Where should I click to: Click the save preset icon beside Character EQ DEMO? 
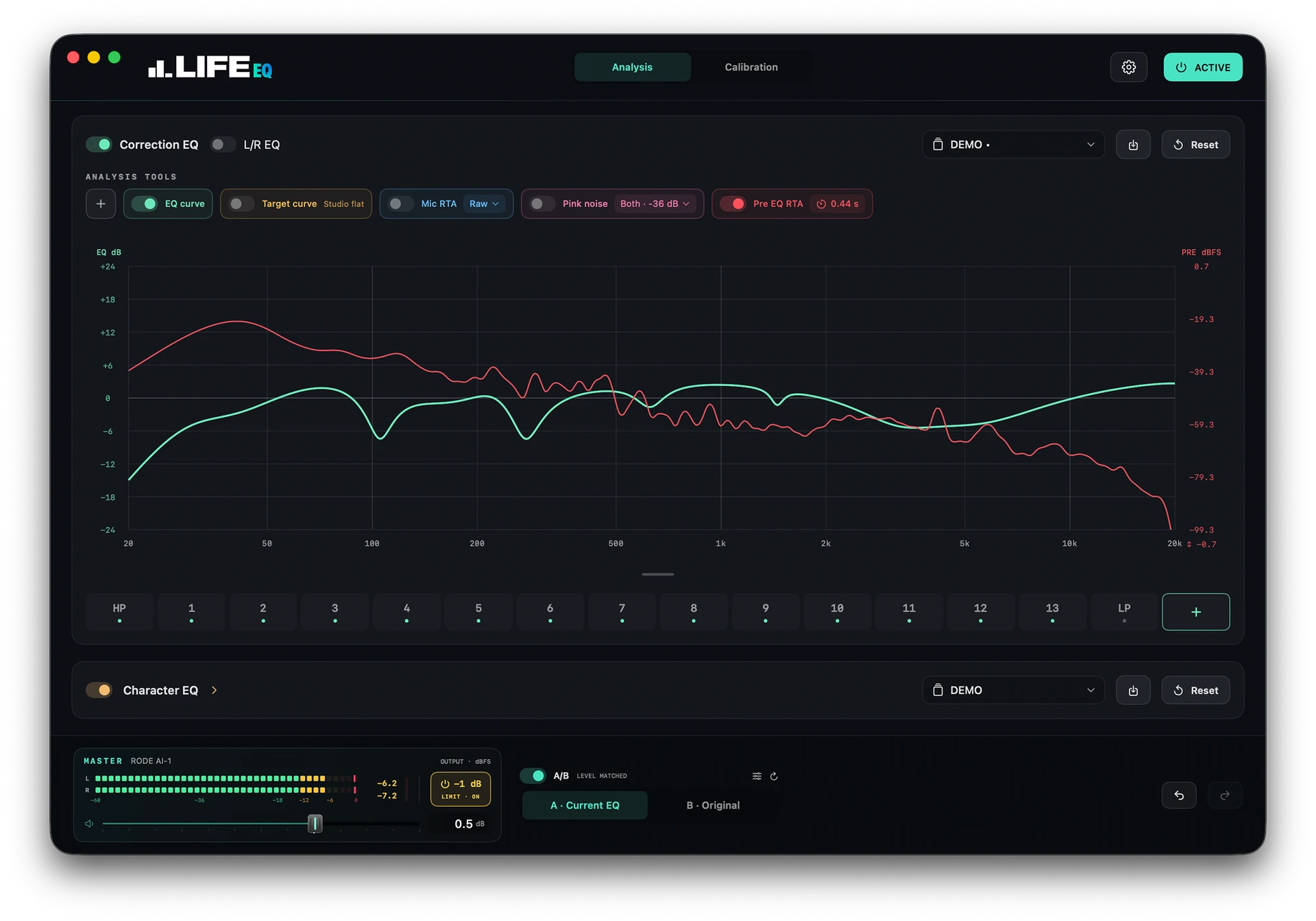click(1133, 690)
